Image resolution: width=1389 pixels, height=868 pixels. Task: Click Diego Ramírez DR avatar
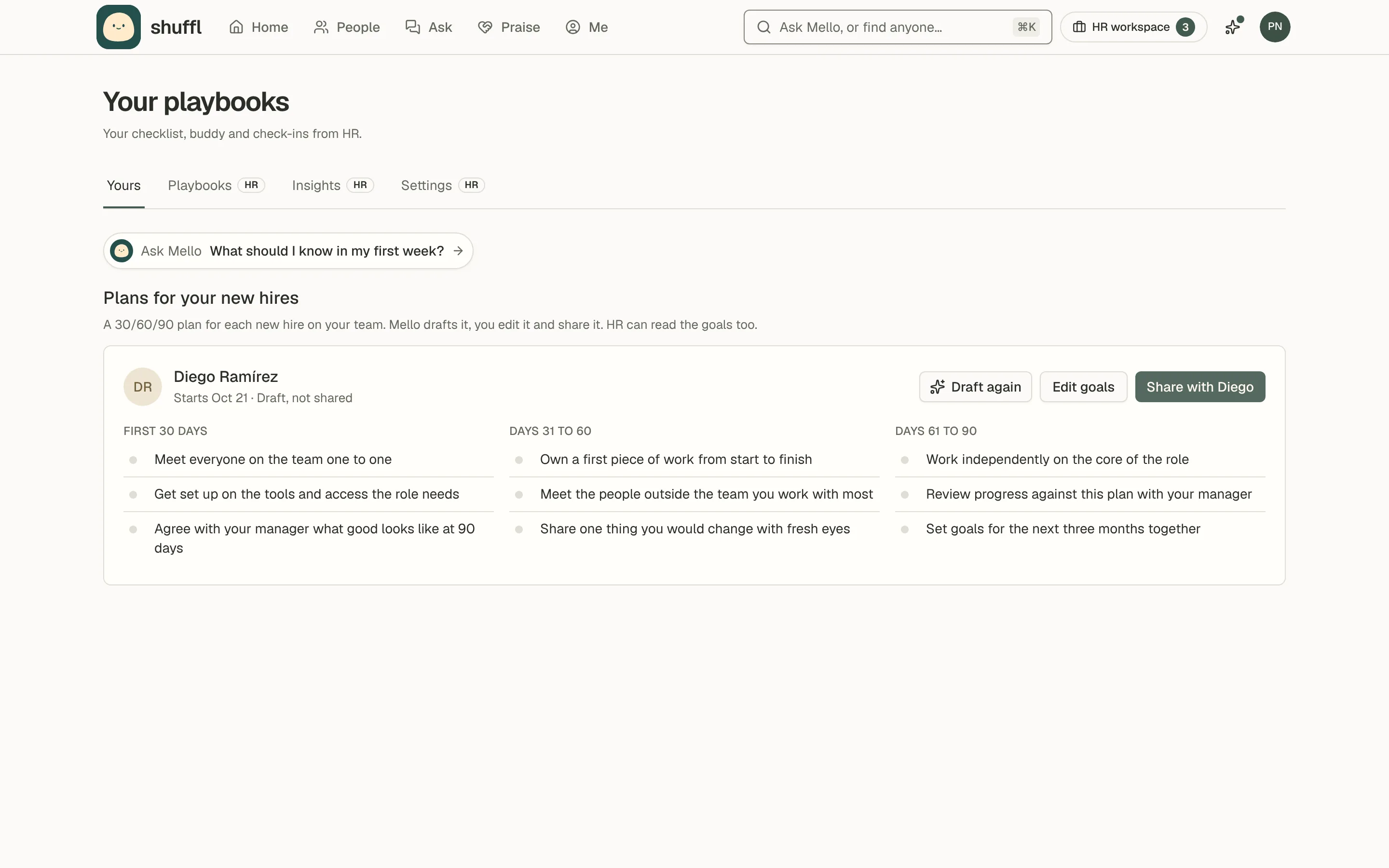(142, 386)
